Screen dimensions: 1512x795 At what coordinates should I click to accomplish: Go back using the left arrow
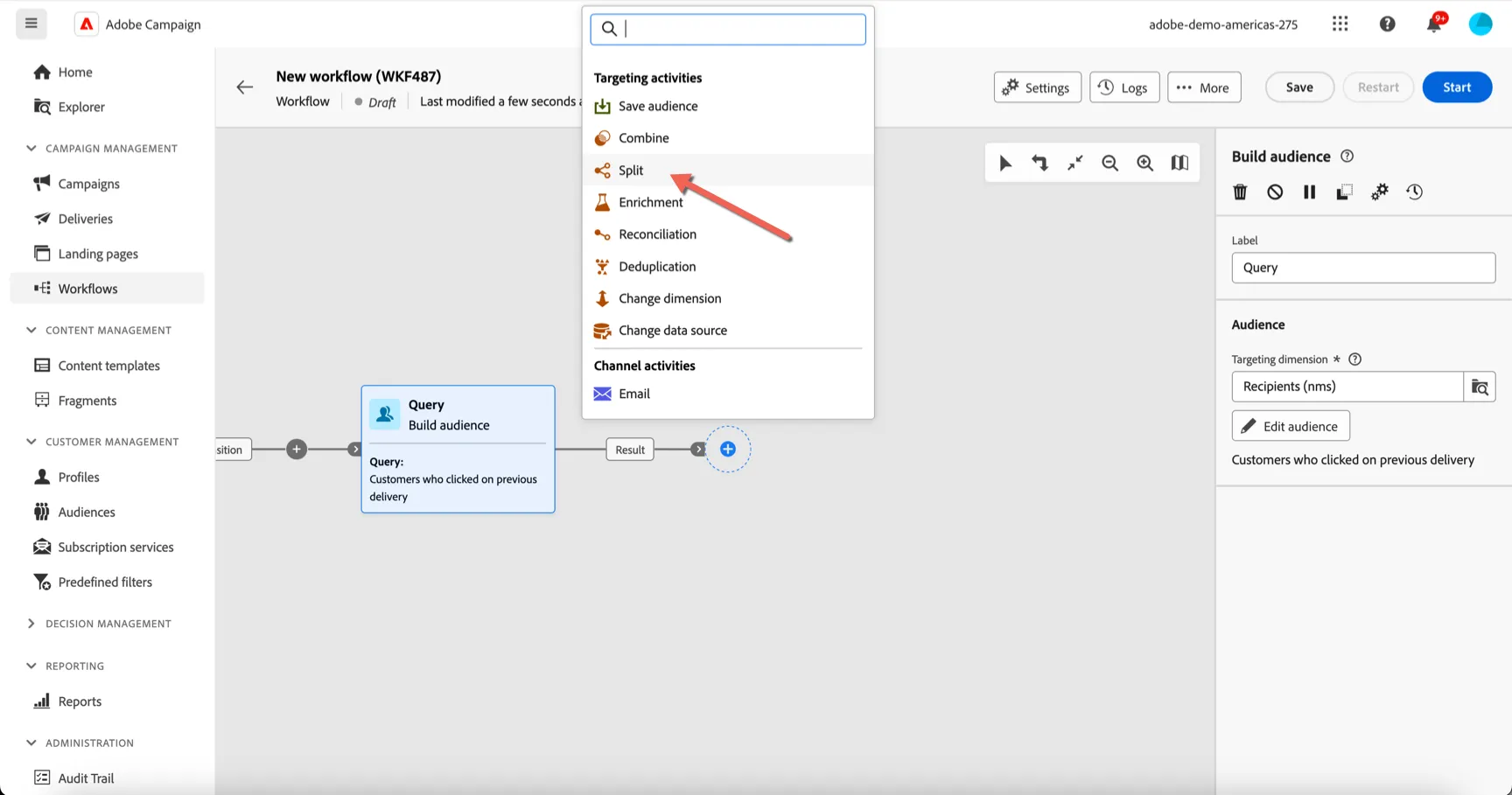[245, 87]
